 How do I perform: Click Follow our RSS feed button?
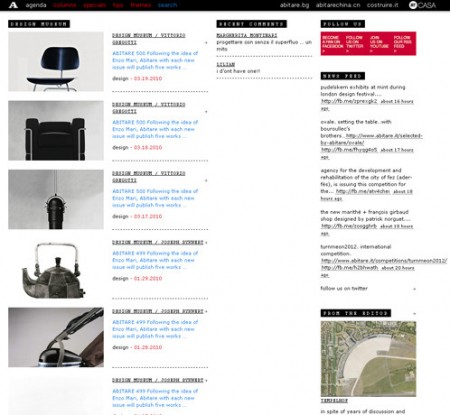[x=402, y=44]
